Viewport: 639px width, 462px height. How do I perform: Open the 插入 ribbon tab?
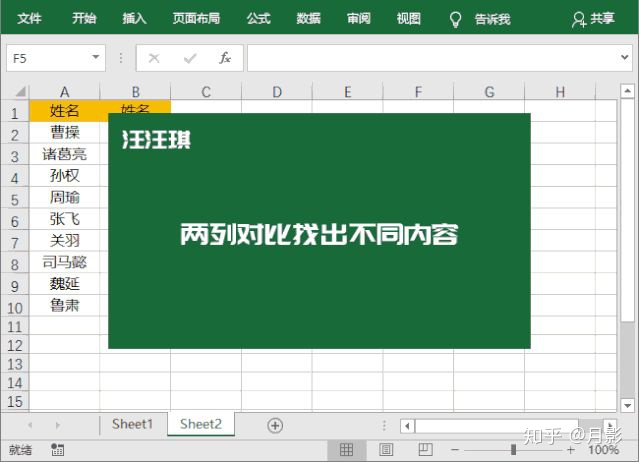[134, 18]
